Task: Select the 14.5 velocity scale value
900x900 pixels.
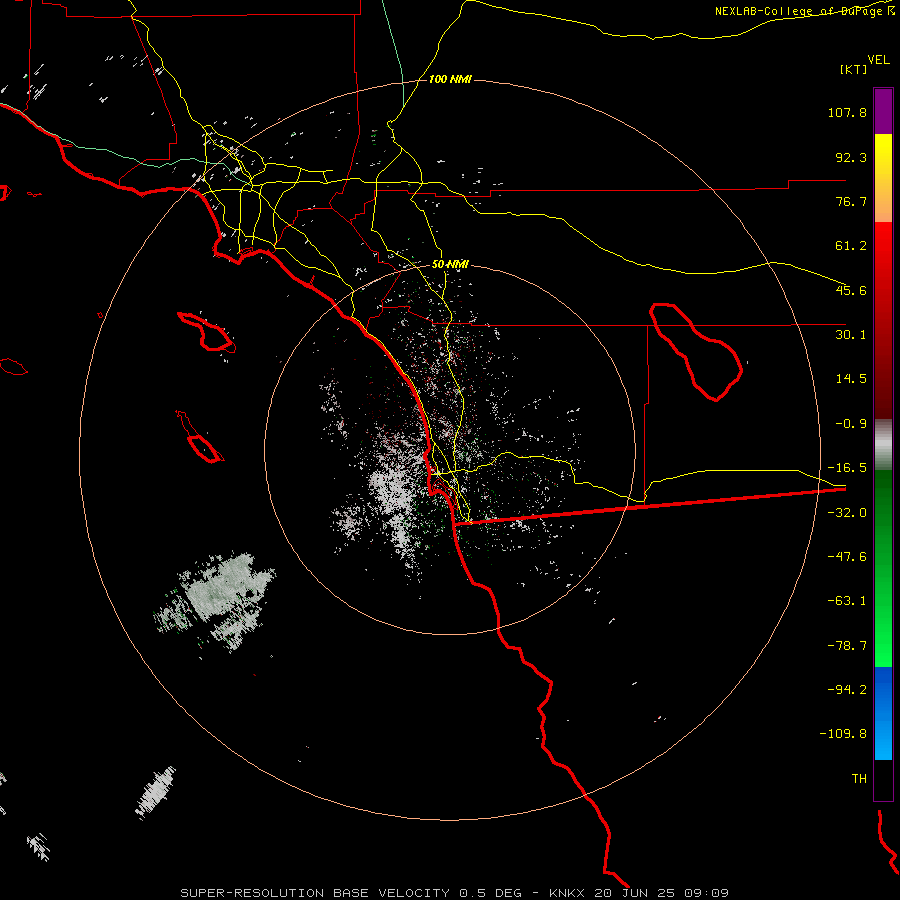Action: tap(851, 379)
